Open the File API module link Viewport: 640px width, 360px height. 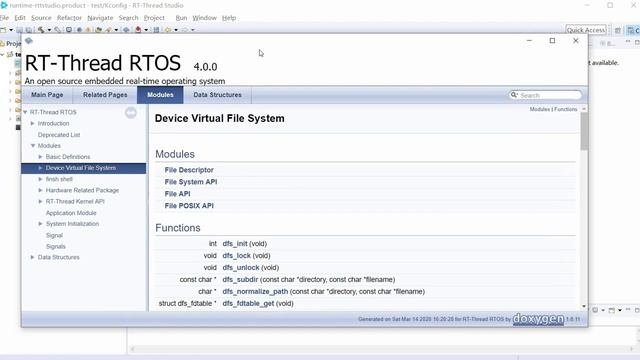[178, 194]
